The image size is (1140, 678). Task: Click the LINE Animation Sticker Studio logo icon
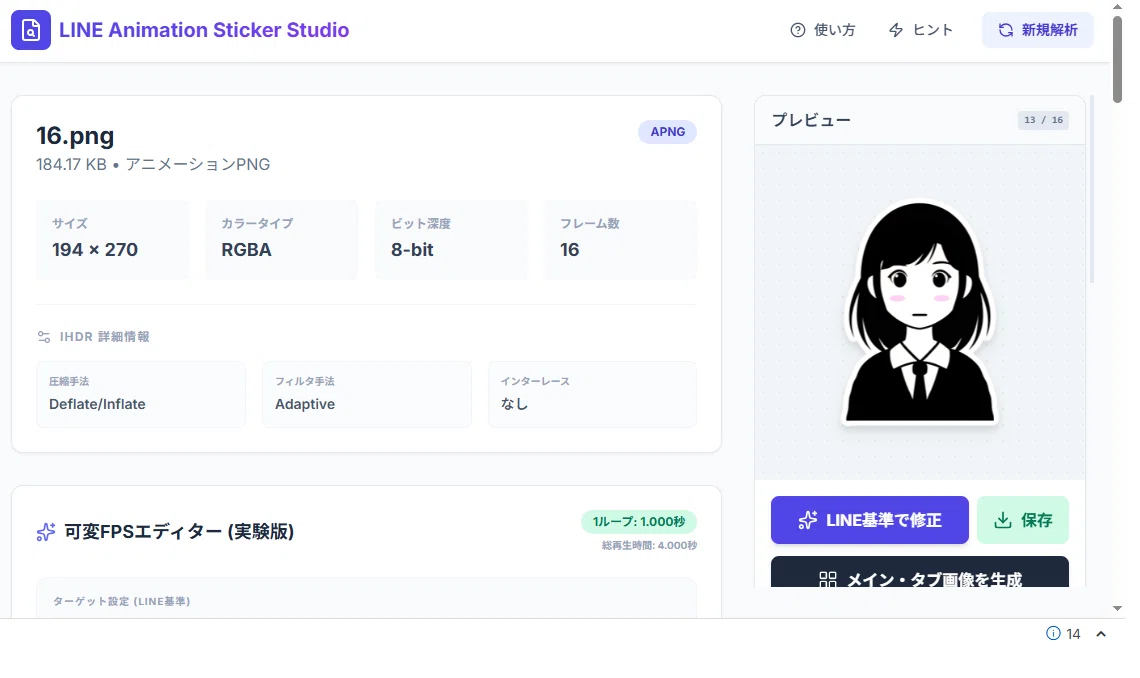coord(31,30)
